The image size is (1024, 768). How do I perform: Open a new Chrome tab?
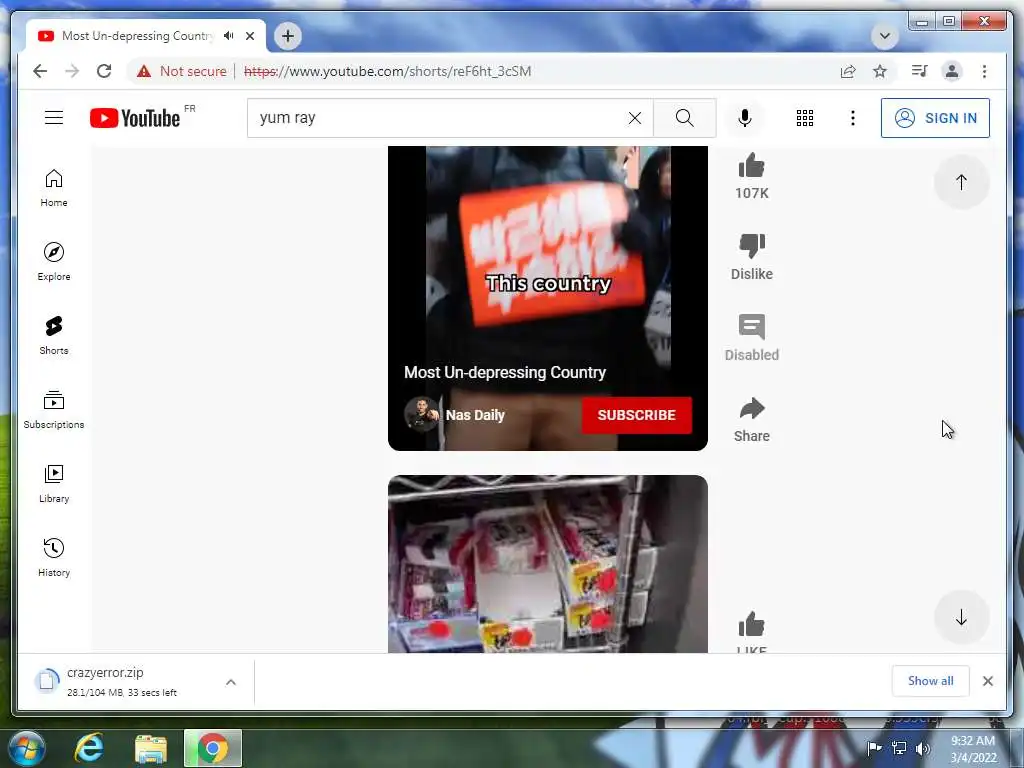click(x=288, y=36)
